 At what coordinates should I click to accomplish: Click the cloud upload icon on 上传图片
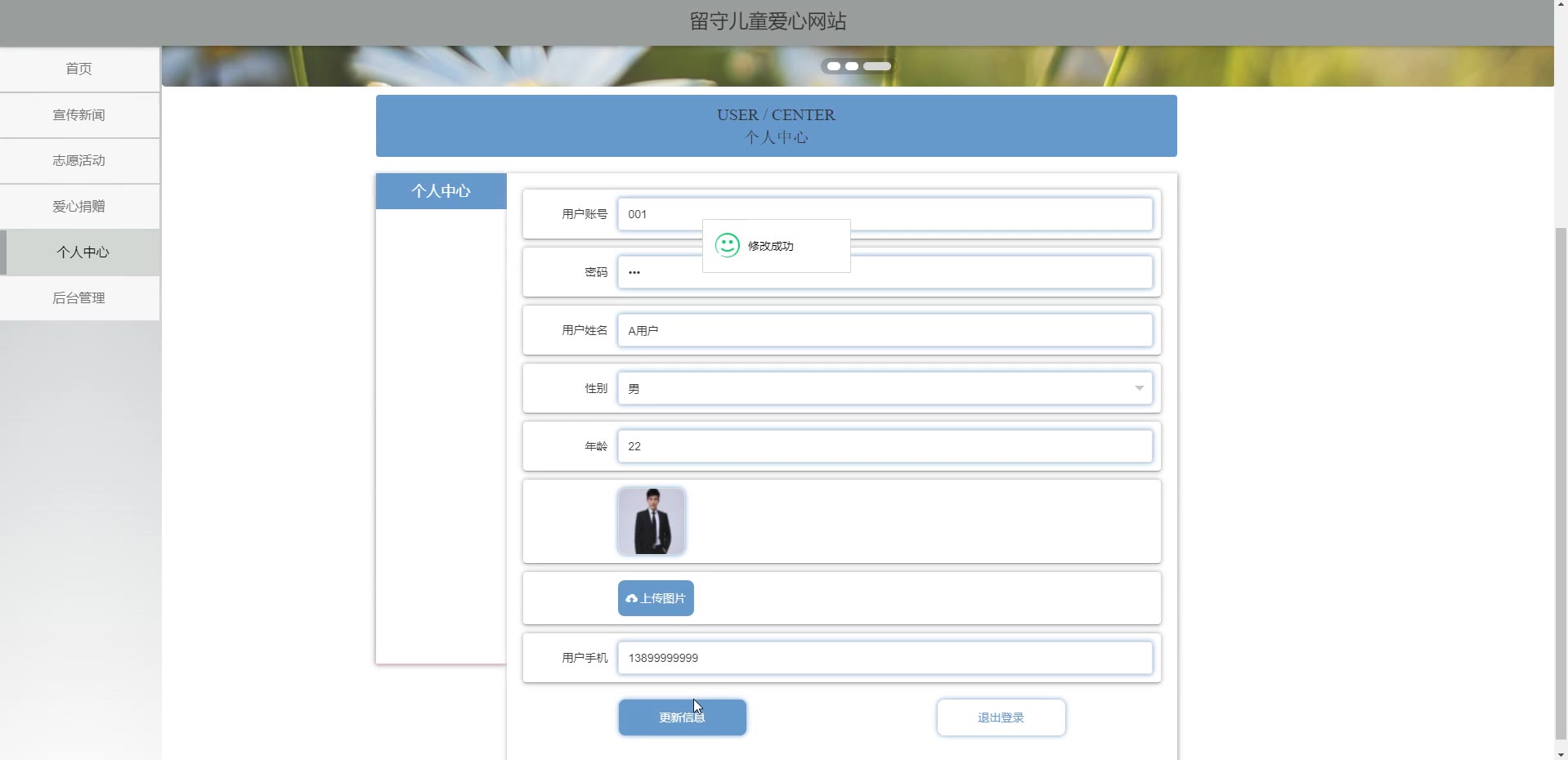point(631,599)
